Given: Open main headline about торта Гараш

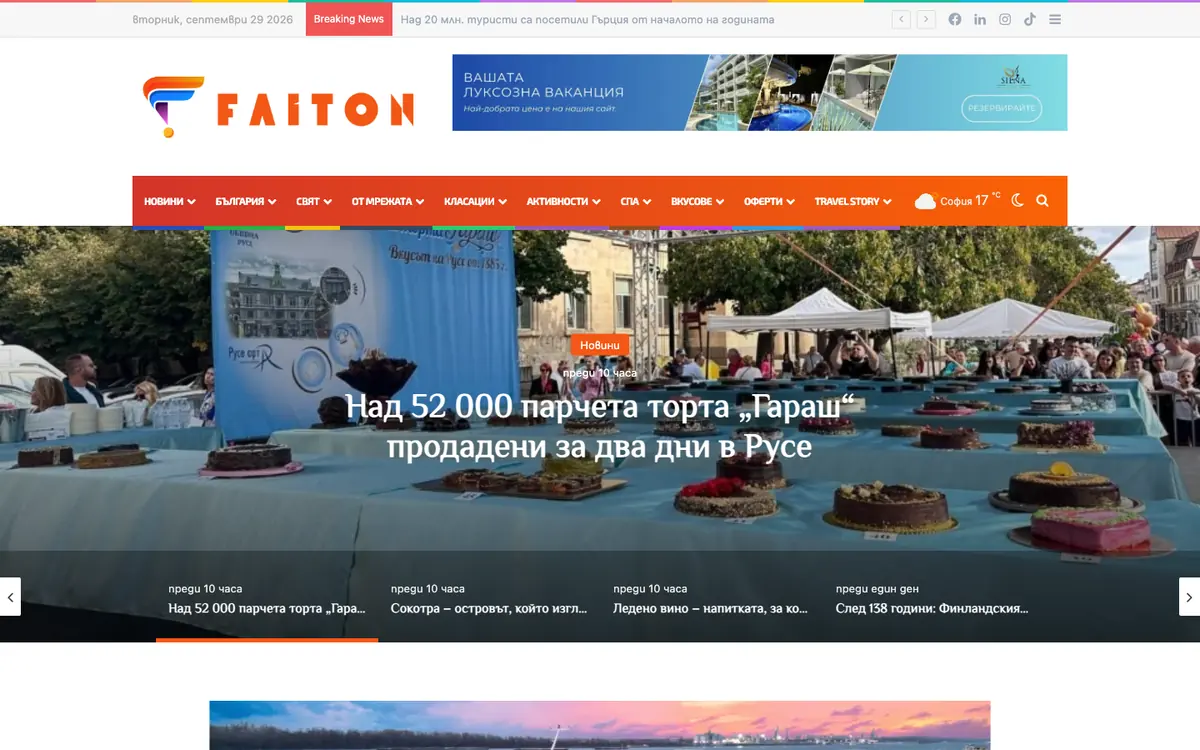Looking at the screenshot, I should click(599, 426).
